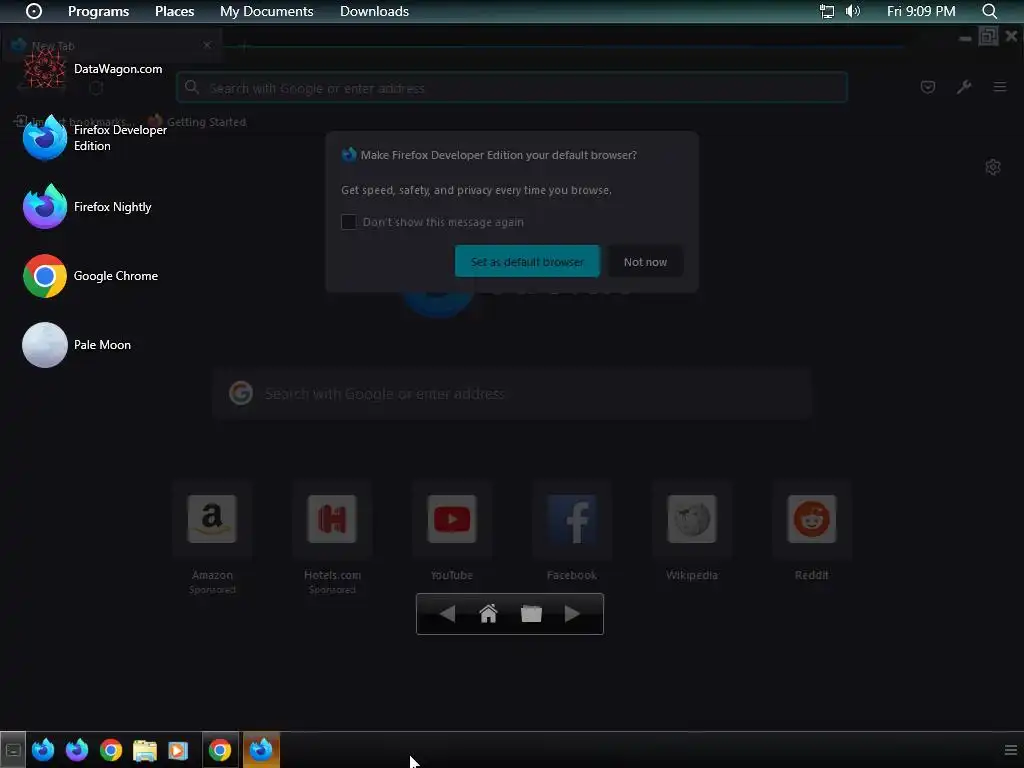Open the volume speaker icon
This screenshot has width=1024, height=768.
coord(853,11)
